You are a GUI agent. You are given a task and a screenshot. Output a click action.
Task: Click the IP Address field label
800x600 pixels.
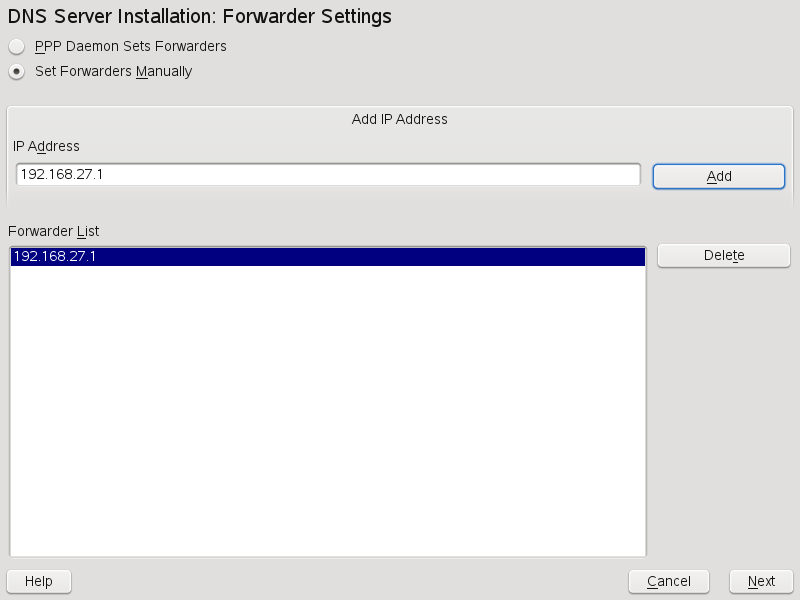[x=46, y=146]
